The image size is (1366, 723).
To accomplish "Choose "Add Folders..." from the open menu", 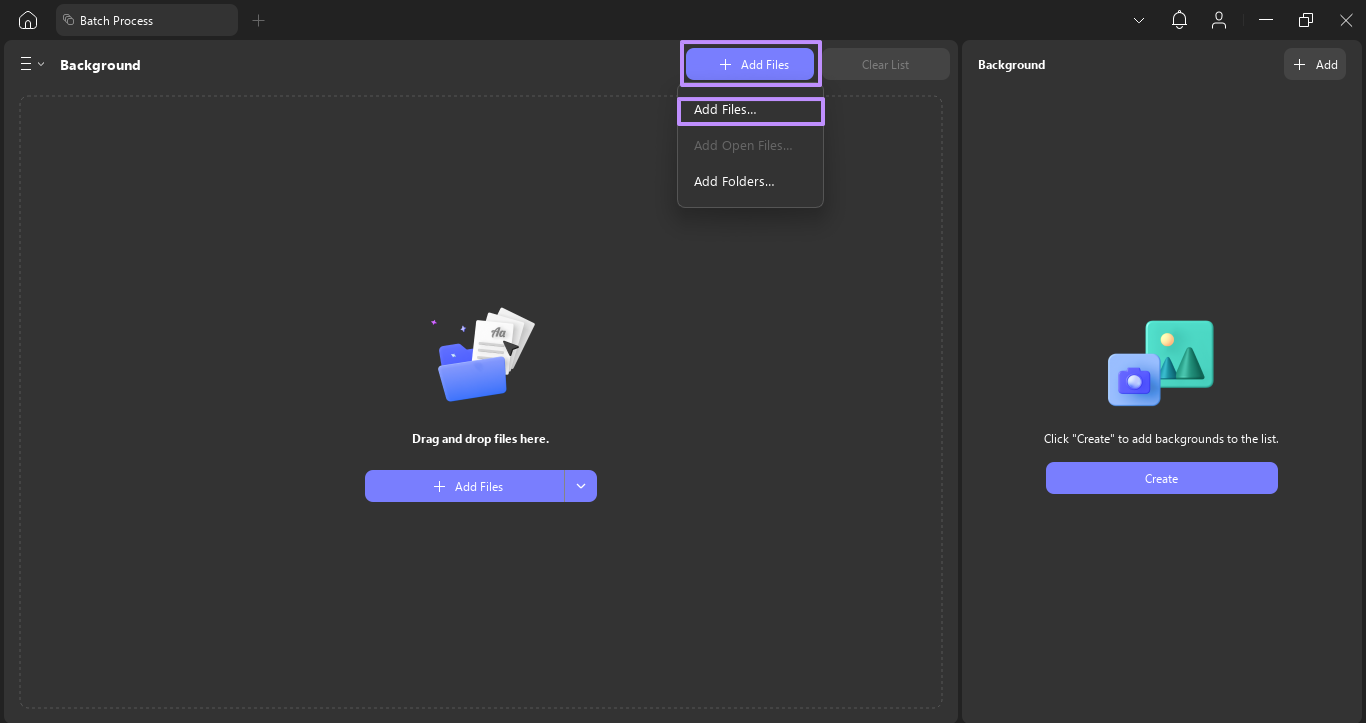I will [x=734, y=181].
